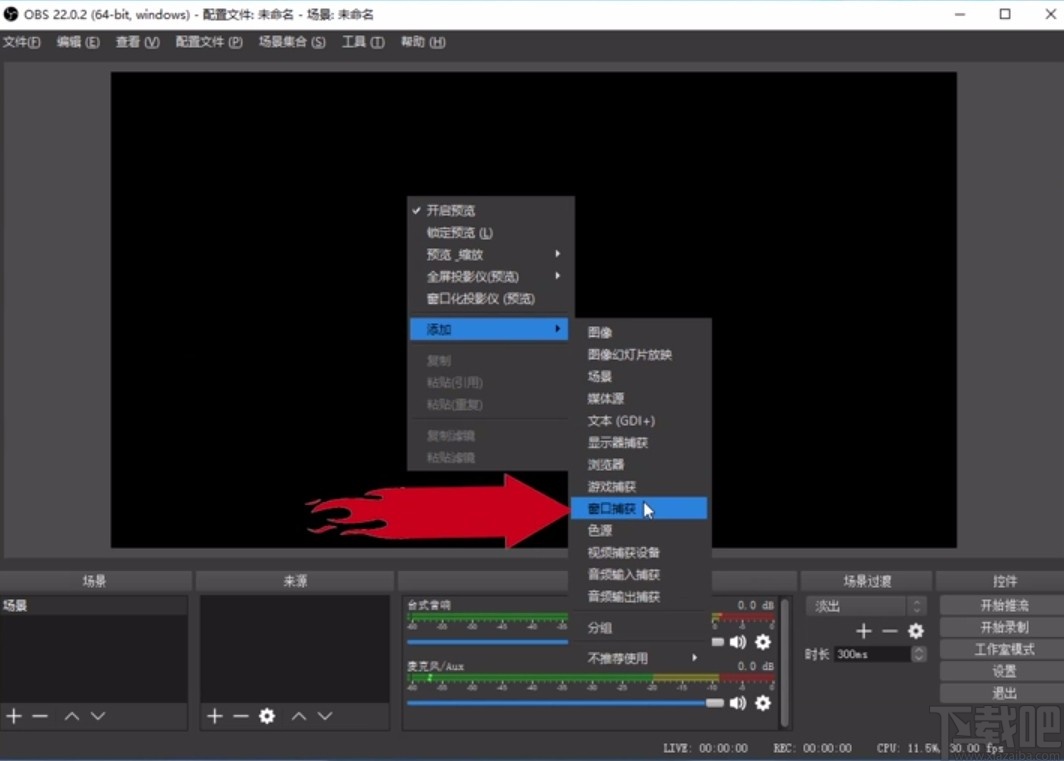Image resolution: width=1064 pixels, height=761 pixels.
Task: Mute 麦克风/Aux speaker icon
Action: (738, 703)
